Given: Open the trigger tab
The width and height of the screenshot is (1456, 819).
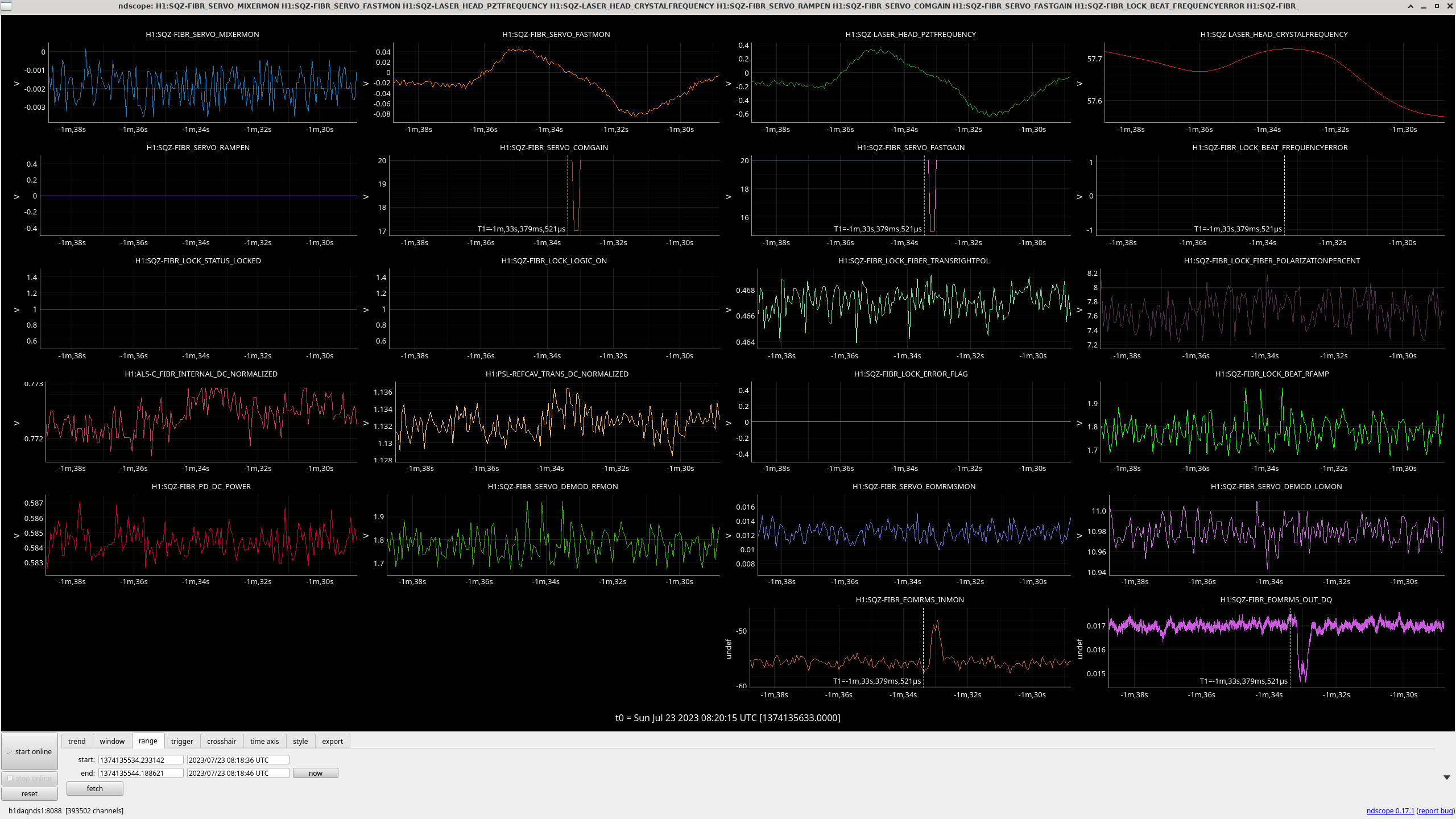Looking at the screenshot, I should (x=182, y=741).
